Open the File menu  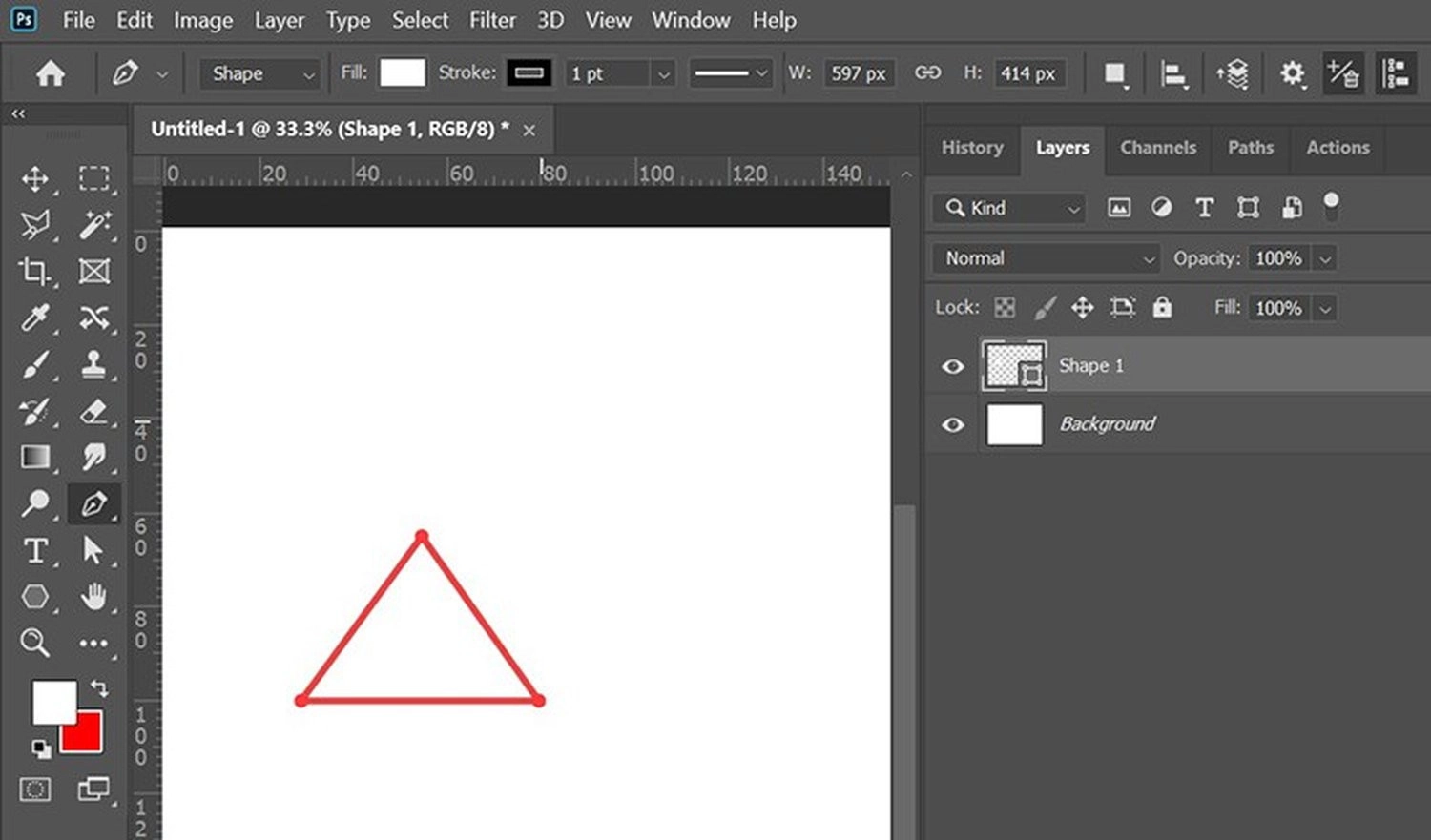[78, 20]
